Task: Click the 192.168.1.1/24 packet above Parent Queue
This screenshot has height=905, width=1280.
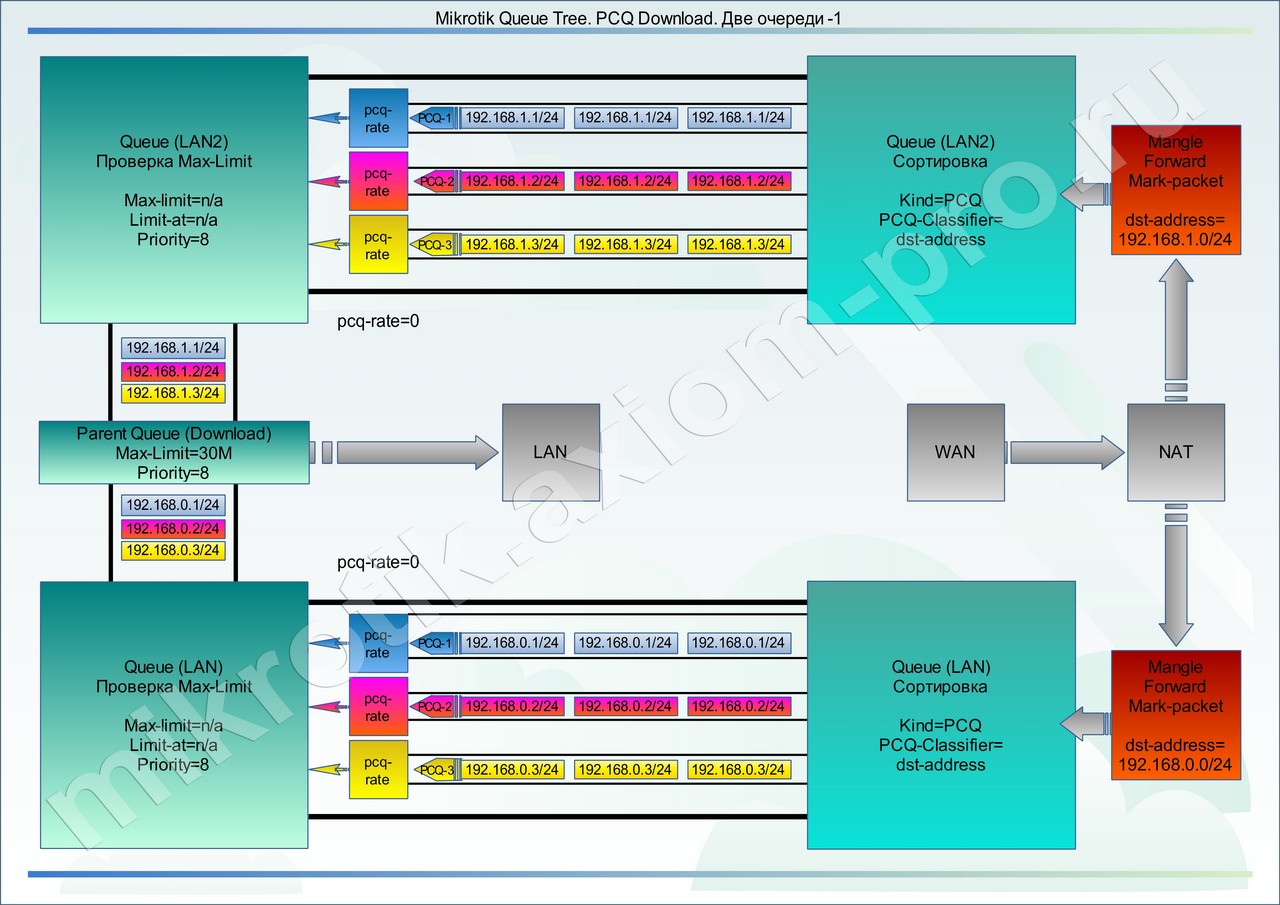Action: (x=173, y=348)
